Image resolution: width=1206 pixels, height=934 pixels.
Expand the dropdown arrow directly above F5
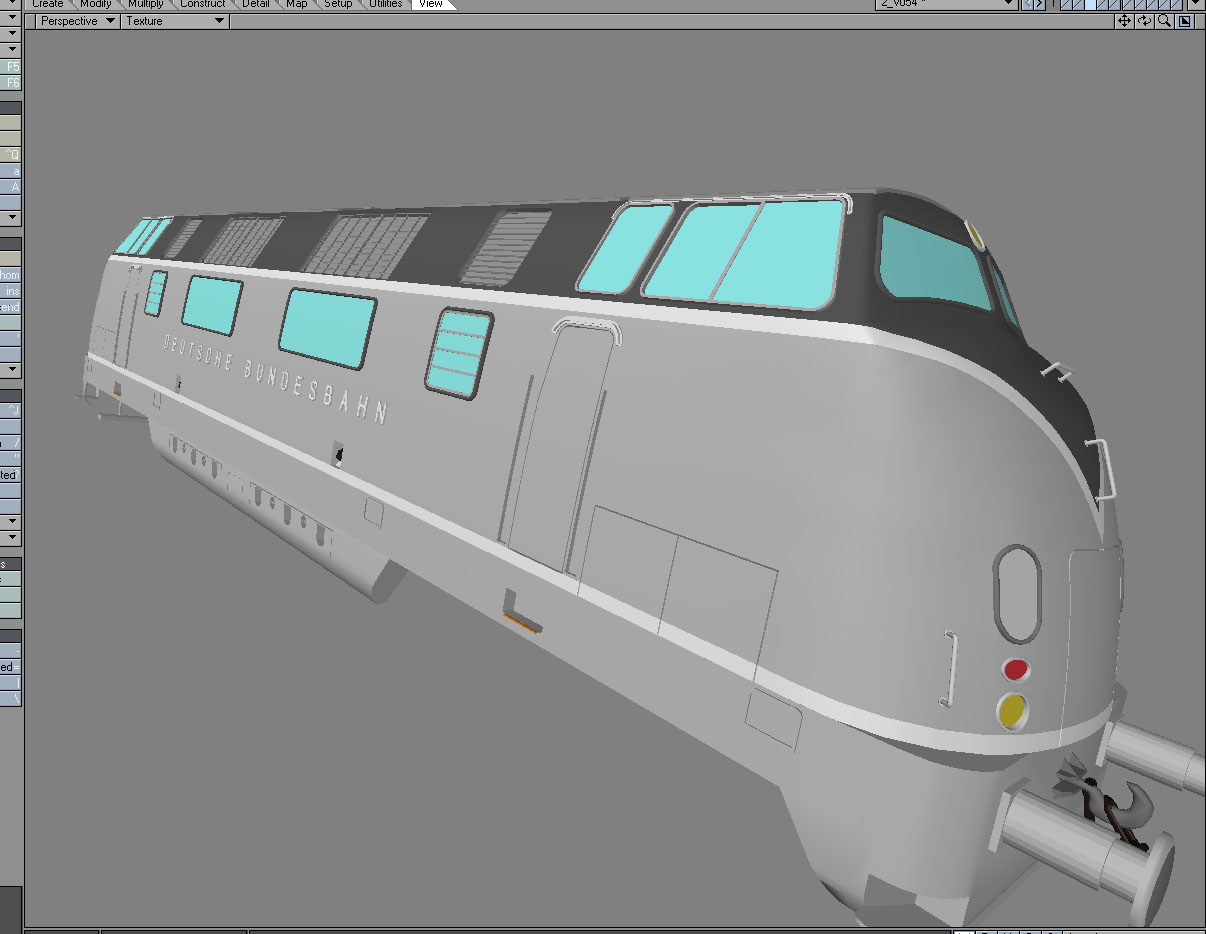click(11, 49)
